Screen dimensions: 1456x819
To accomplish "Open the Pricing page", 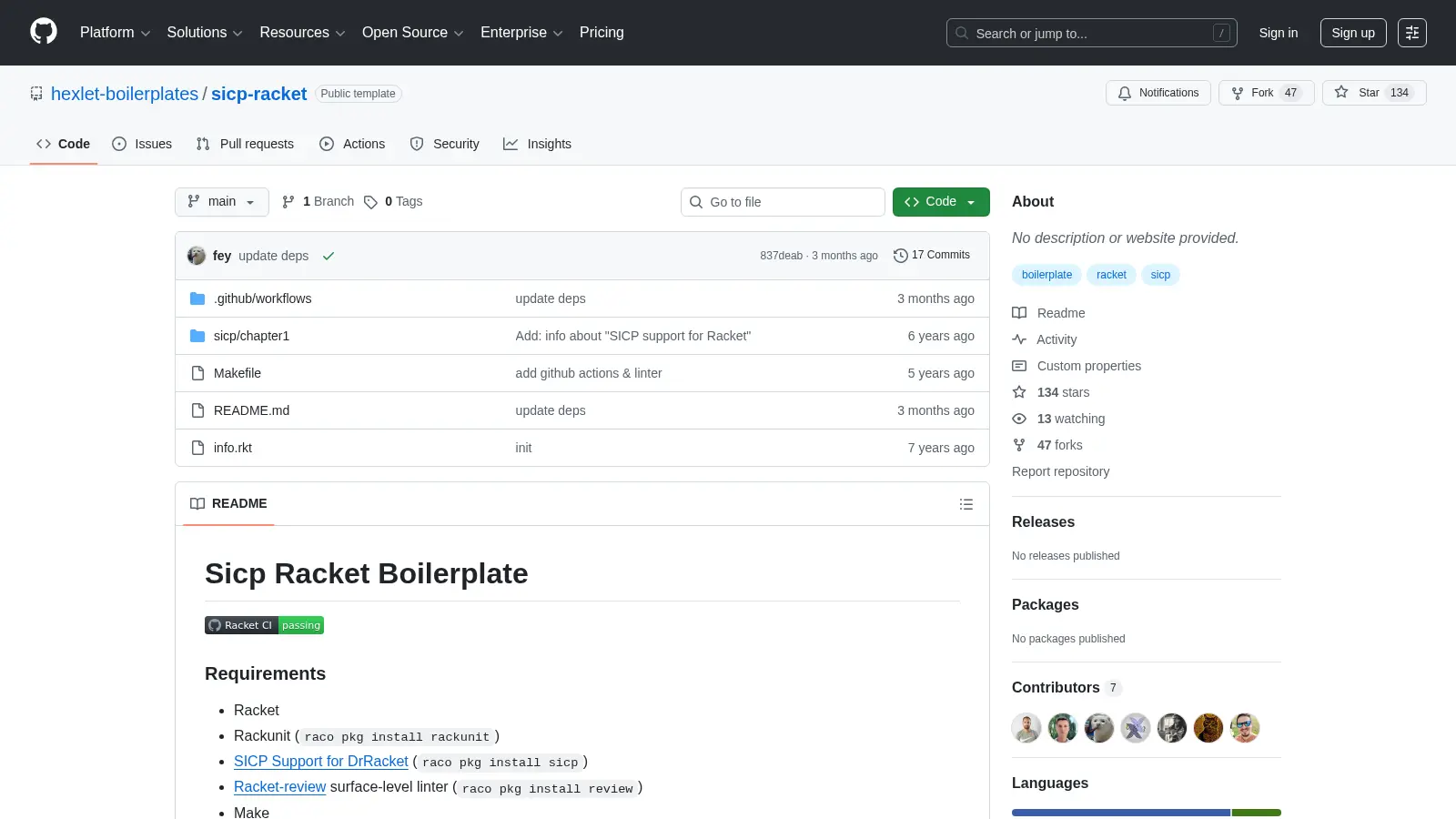I will [x=602, y=33].
